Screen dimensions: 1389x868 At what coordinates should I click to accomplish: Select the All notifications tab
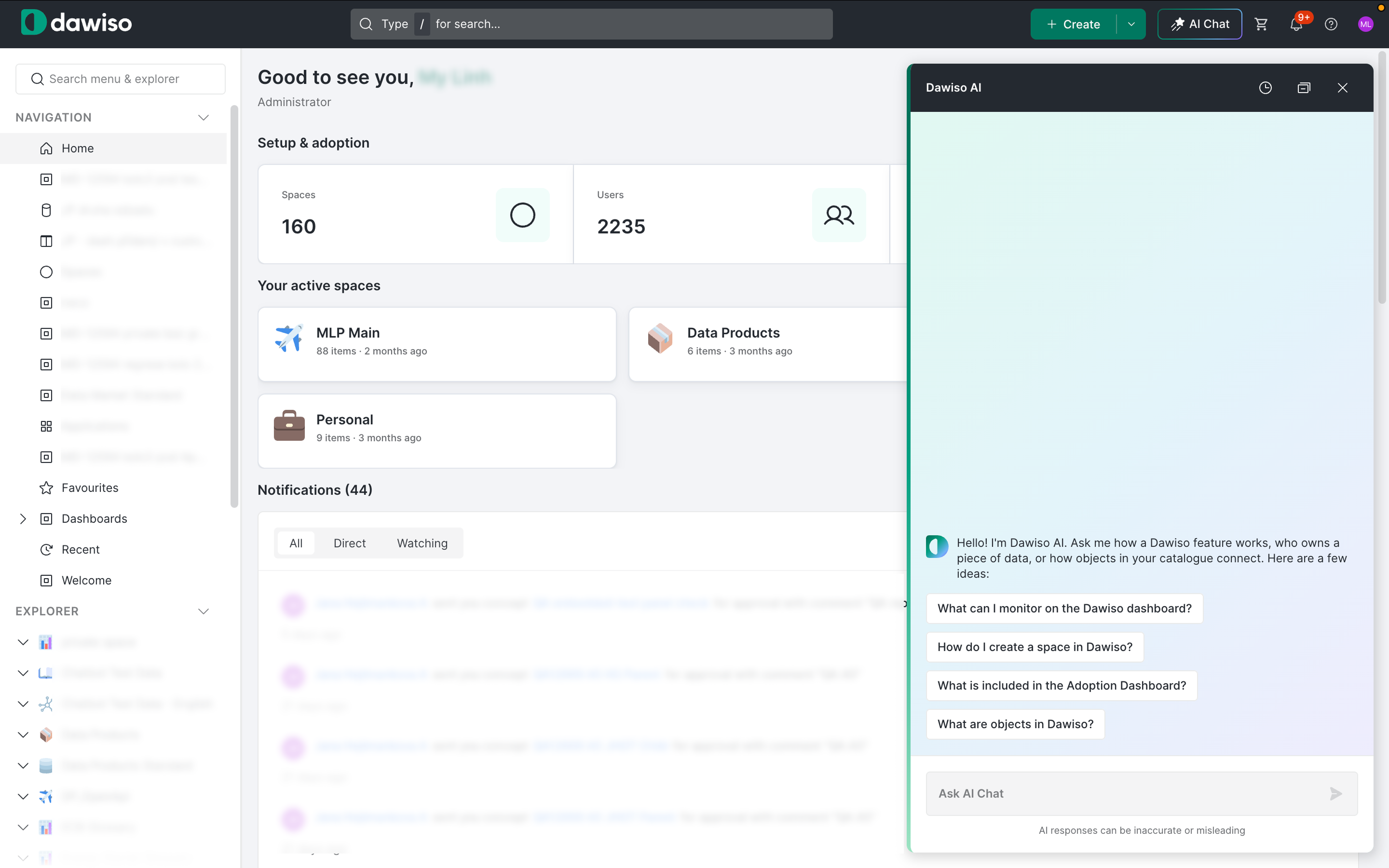(296, 543)
